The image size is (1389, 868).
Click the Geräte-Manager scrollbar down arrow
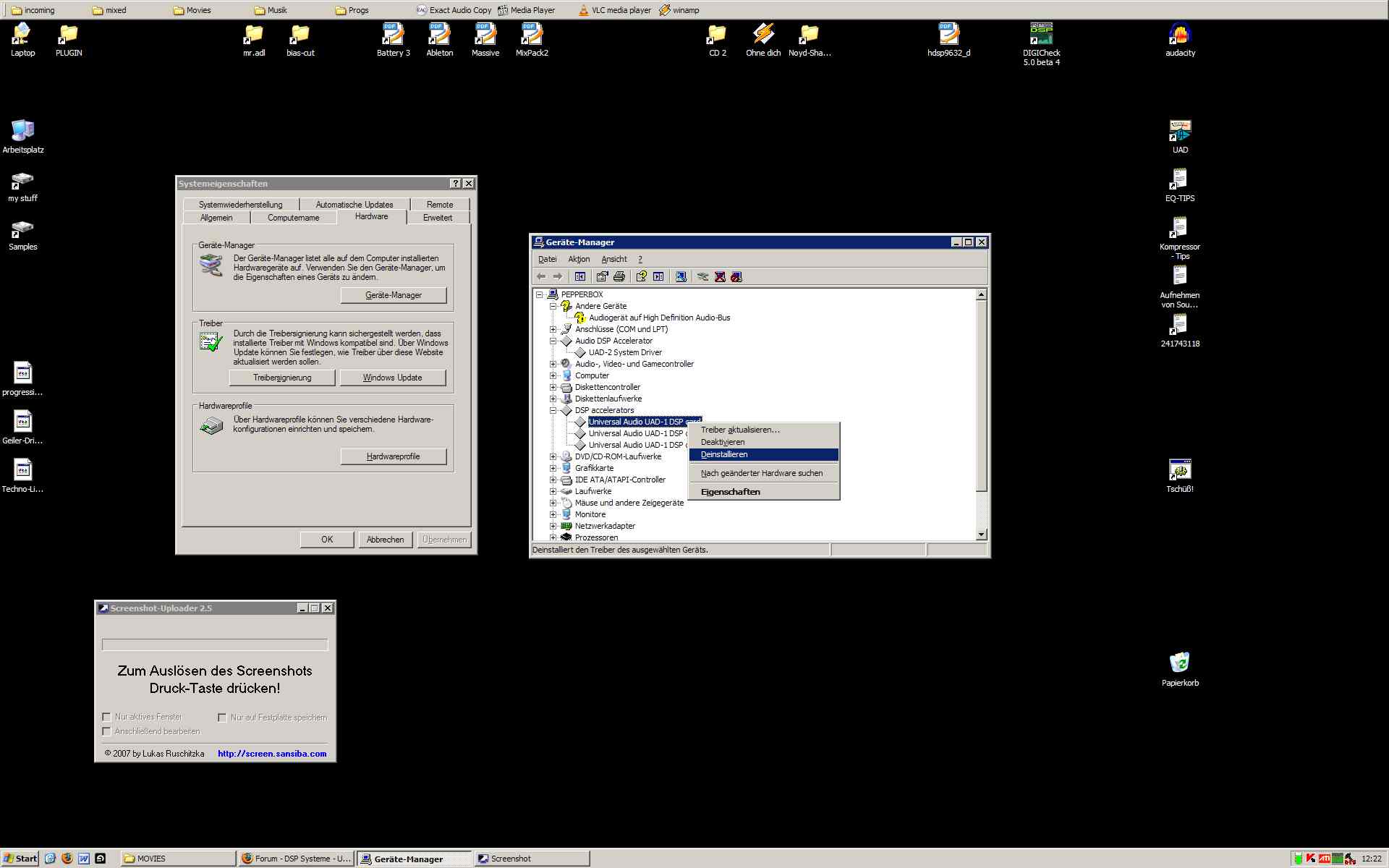tap(981, 535)
